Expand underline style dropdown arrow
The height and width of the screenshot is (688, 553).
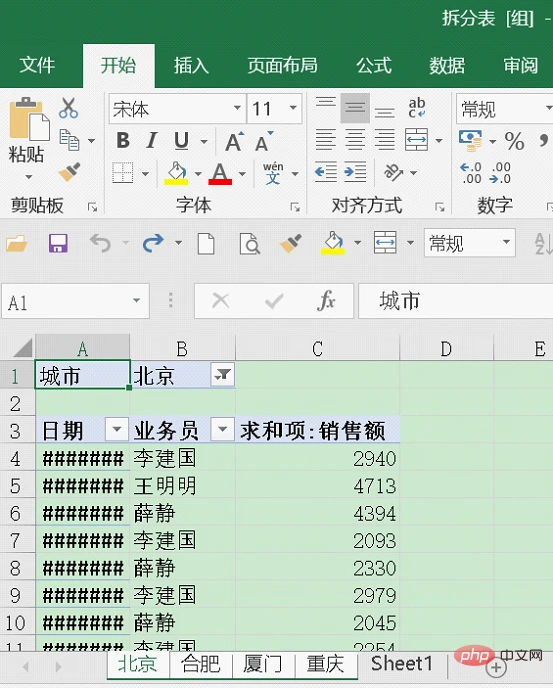point(204,141)
